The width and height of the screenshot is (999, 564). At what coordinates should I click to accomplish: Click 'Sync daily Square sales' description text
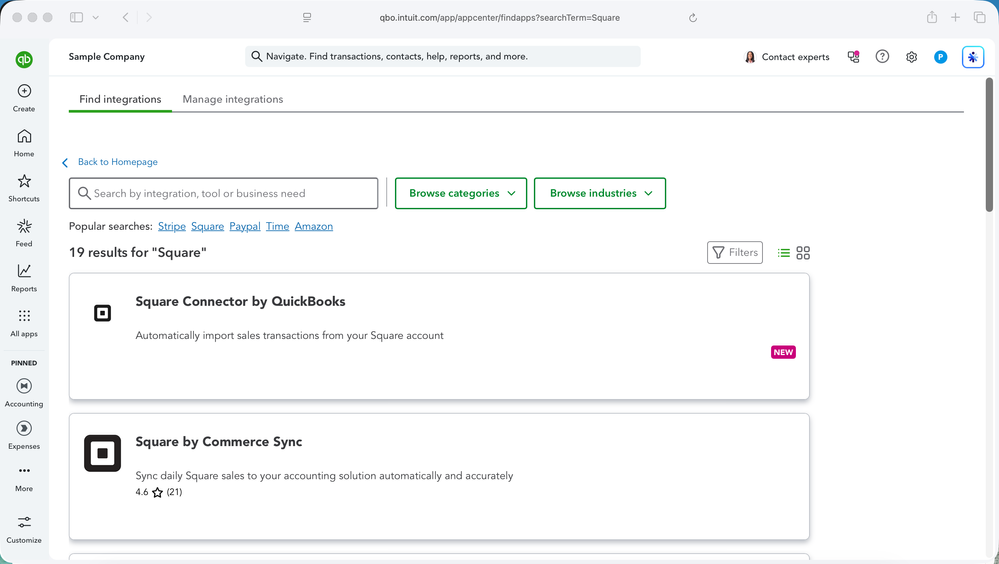click(324, 475)
